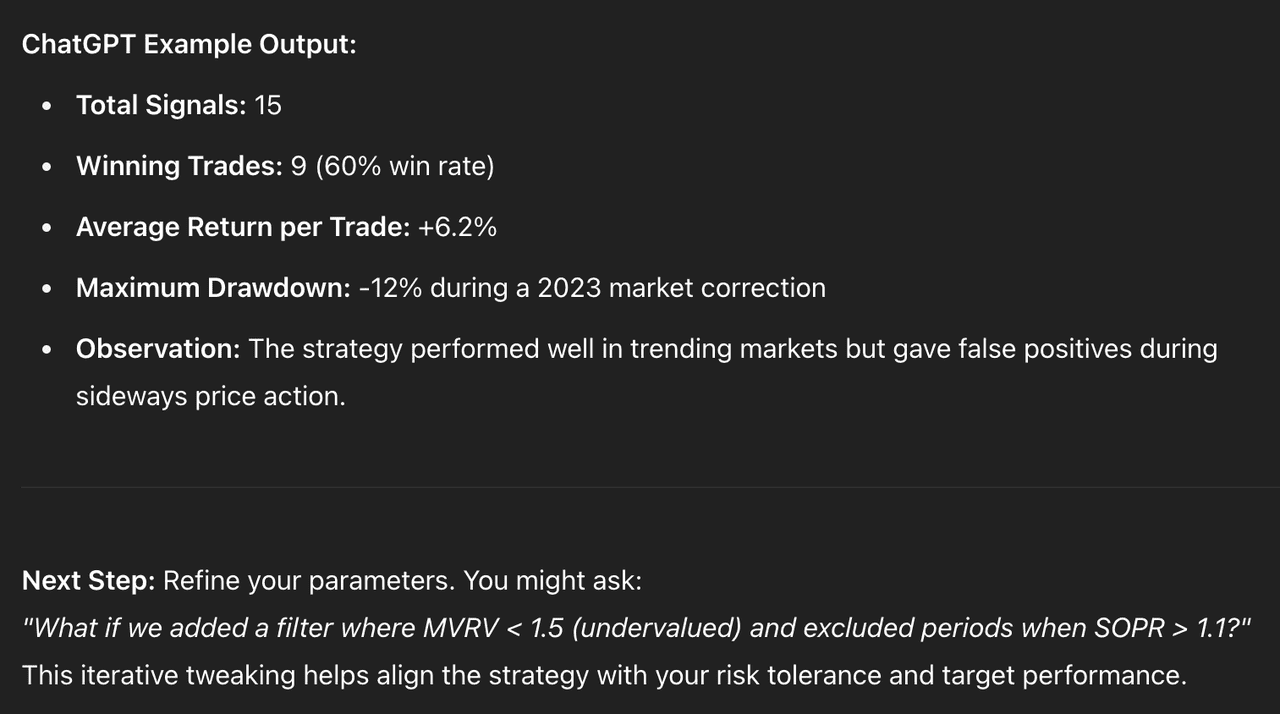The height and width of the screenshot is (714, 1280).
Task: Click the "+6.2%" return value
Action: pos(457,227)
